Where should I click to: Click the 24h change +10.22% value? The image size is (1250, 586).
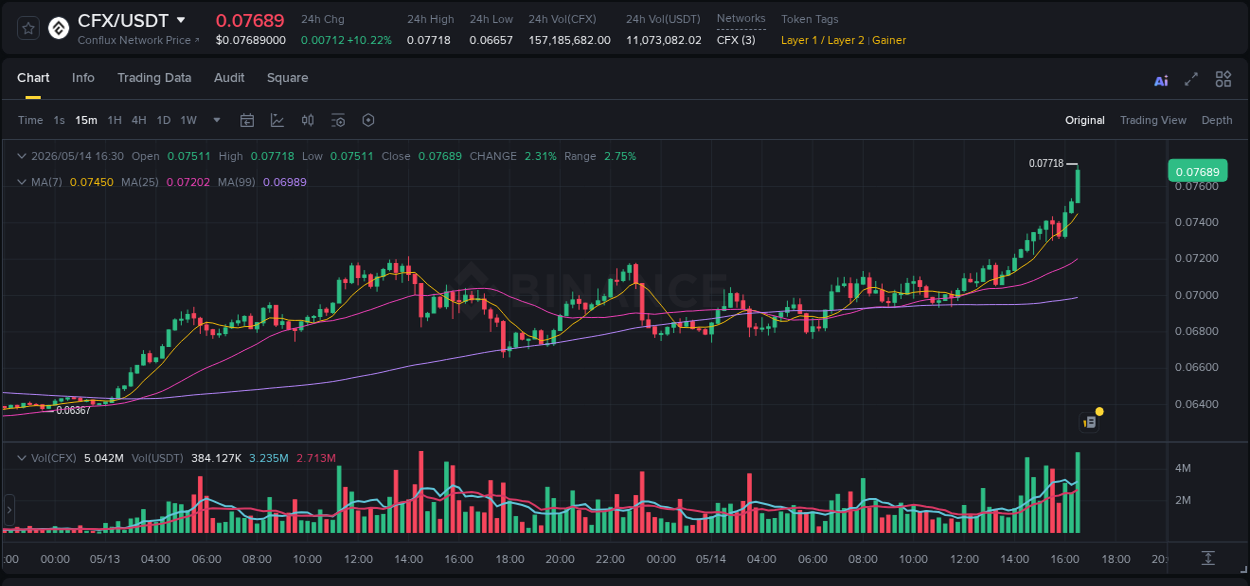370,40
